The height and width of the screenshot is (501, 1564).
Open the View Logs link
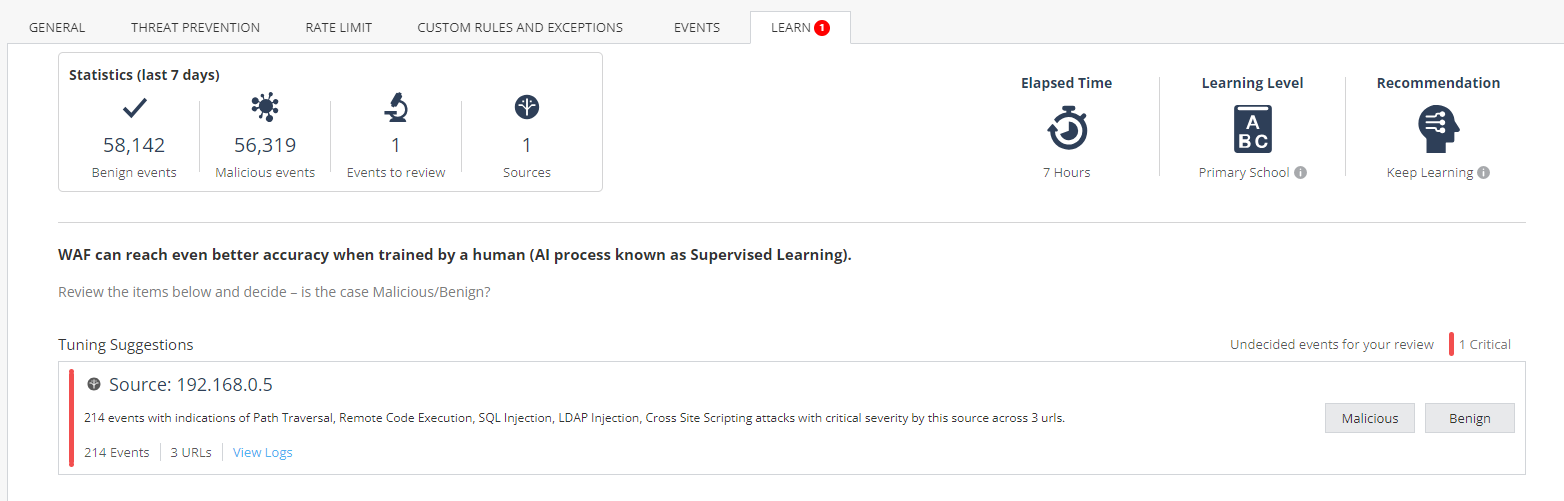pos(263,452)
